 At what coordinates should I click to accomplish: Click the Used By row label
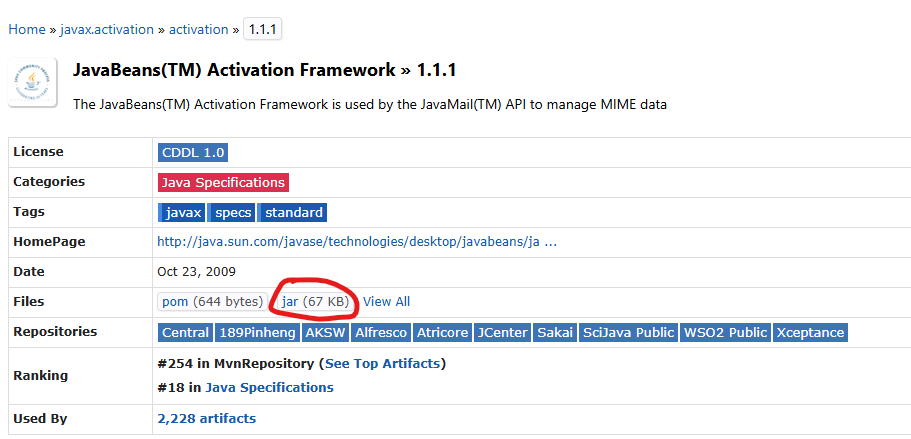40,418
